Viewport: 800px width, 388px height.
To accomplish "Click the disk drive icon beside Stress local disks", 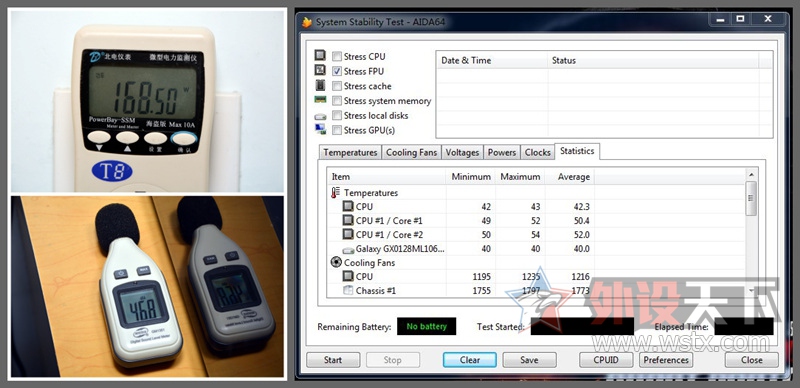I will point(320,116).
